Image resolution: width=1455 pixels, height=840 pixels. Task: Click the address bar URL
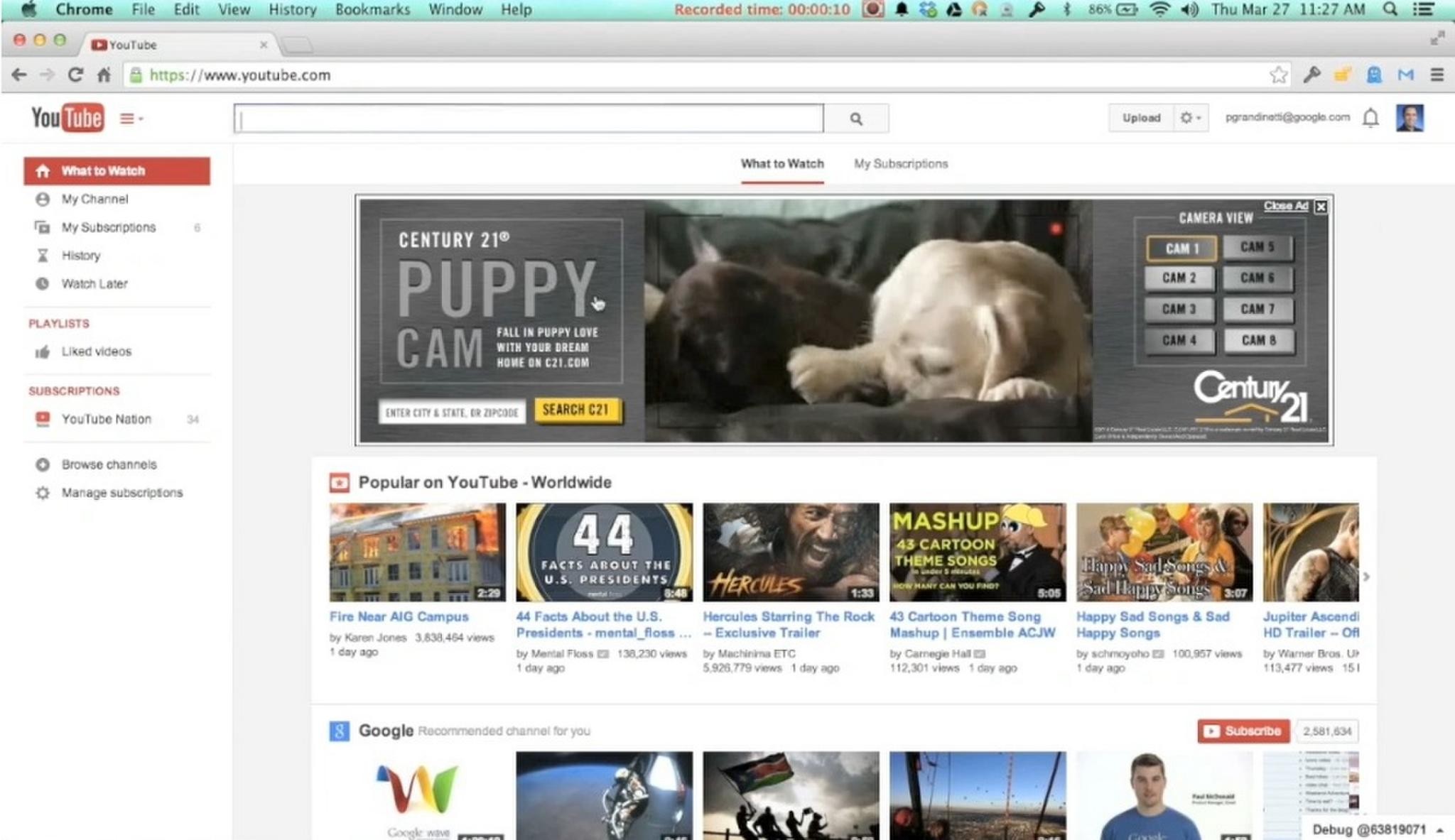[240, 75]
